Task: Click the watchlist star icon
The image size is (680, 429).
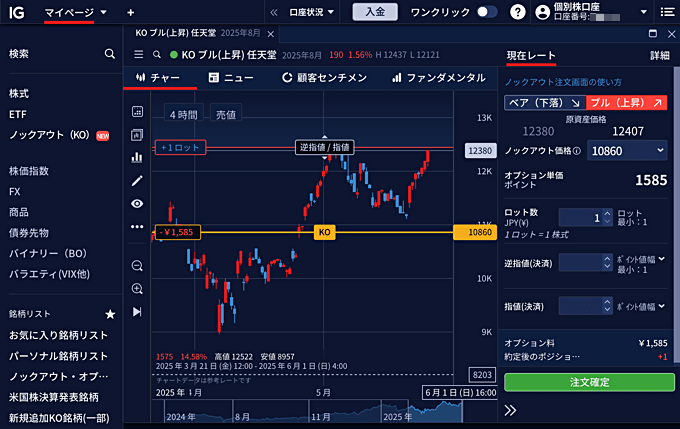Action: pos(110,314)
